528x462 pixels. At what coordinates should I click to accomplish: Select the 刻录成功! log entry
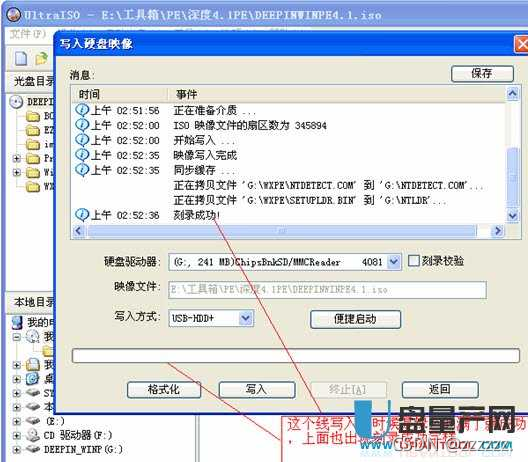197,215
